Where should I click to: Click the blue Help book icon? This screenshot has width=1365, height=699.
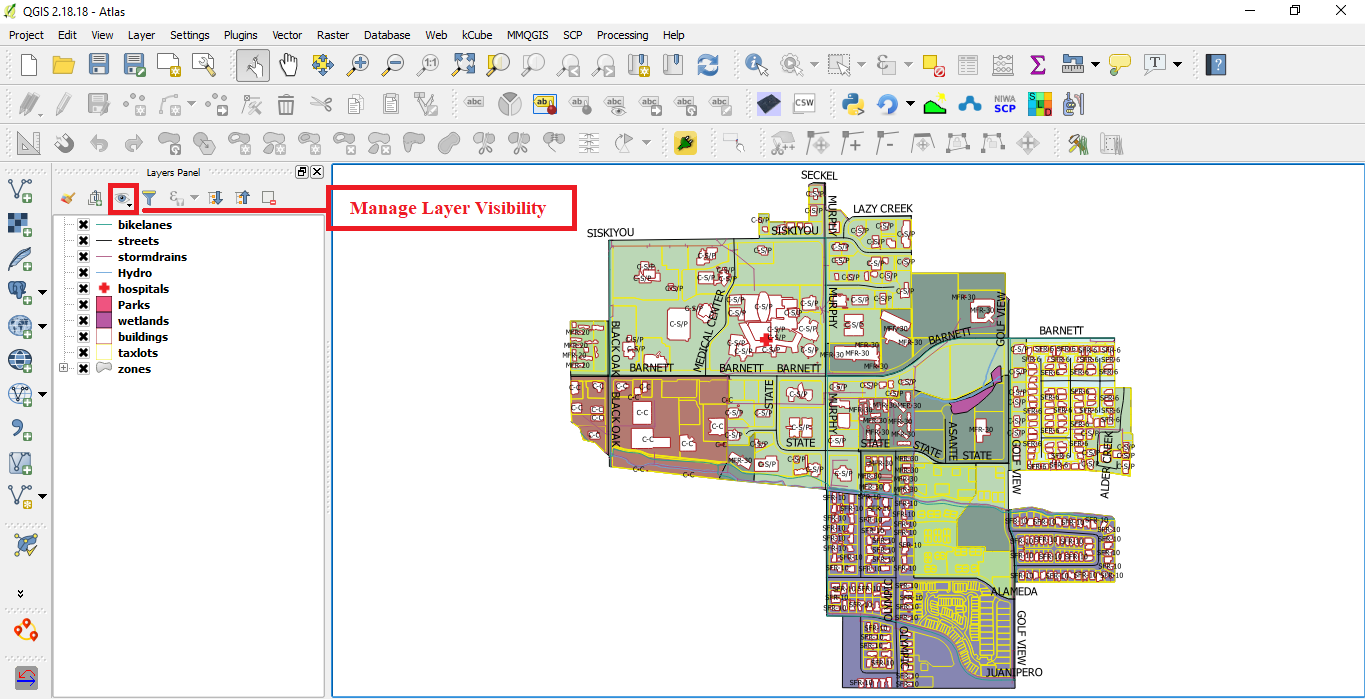[1216, 65]
